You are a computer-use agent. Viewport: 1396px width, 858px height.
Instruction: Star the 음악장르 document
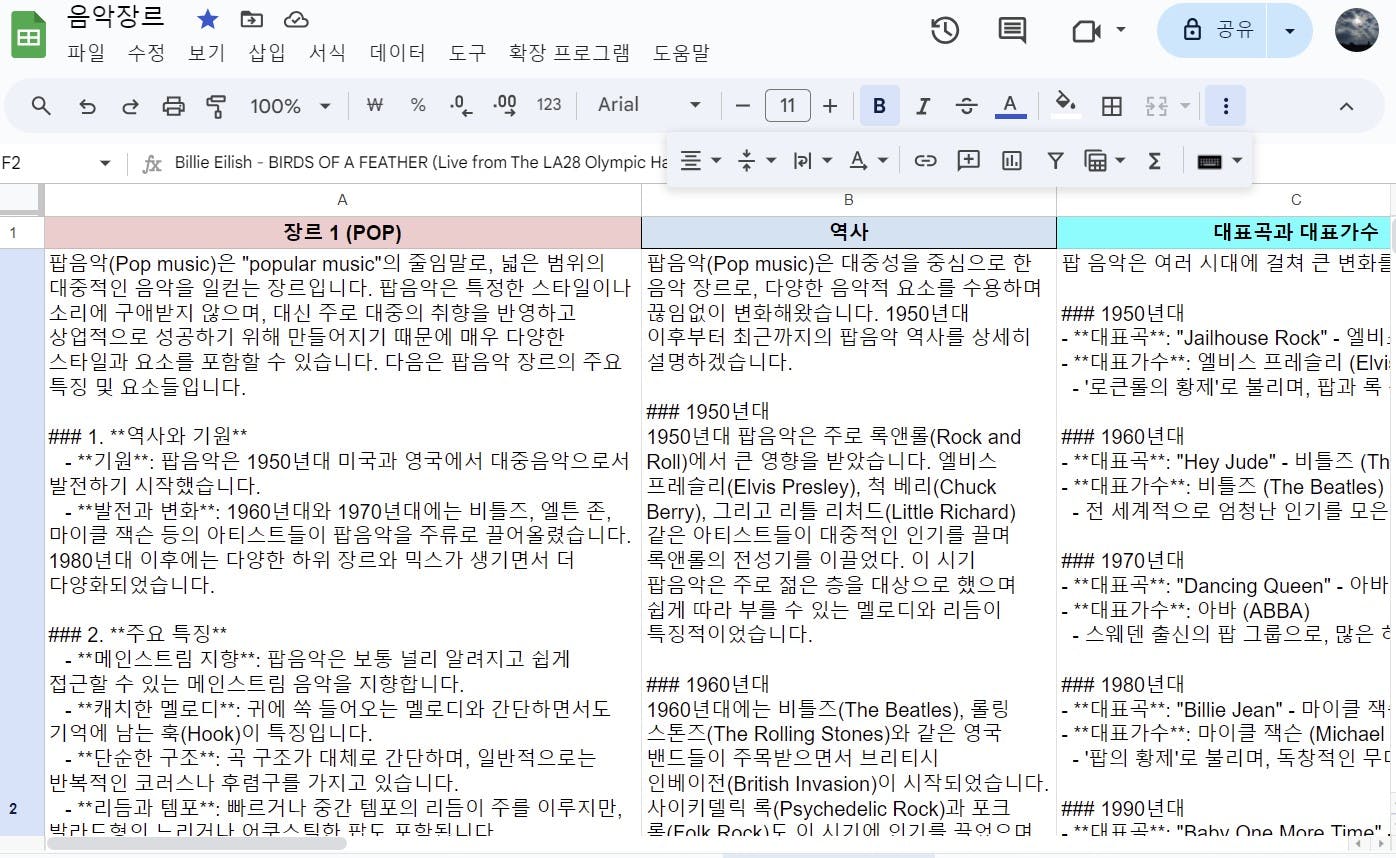click(208, 19)
